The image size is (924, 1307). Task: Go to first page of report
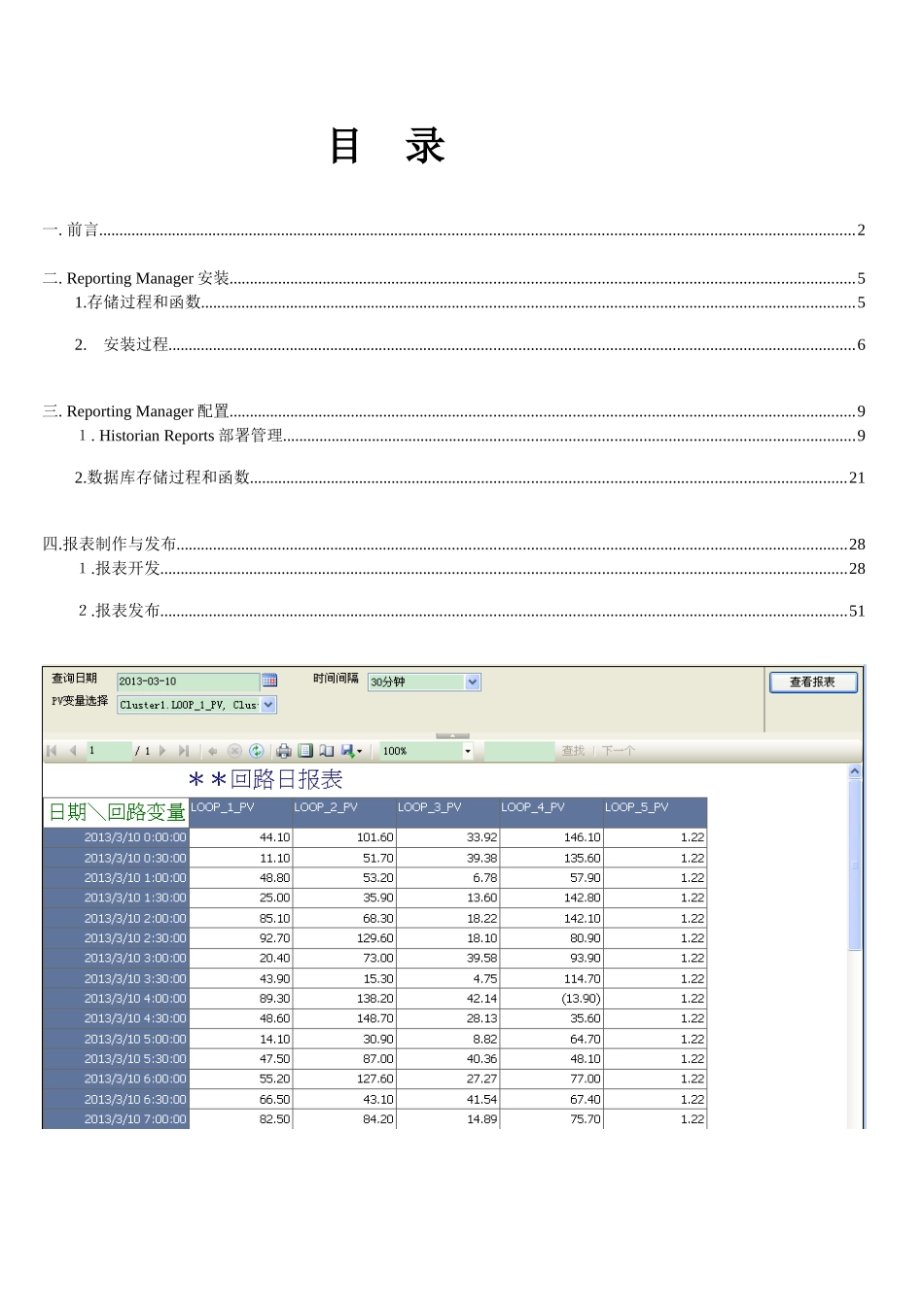point(53,751)
